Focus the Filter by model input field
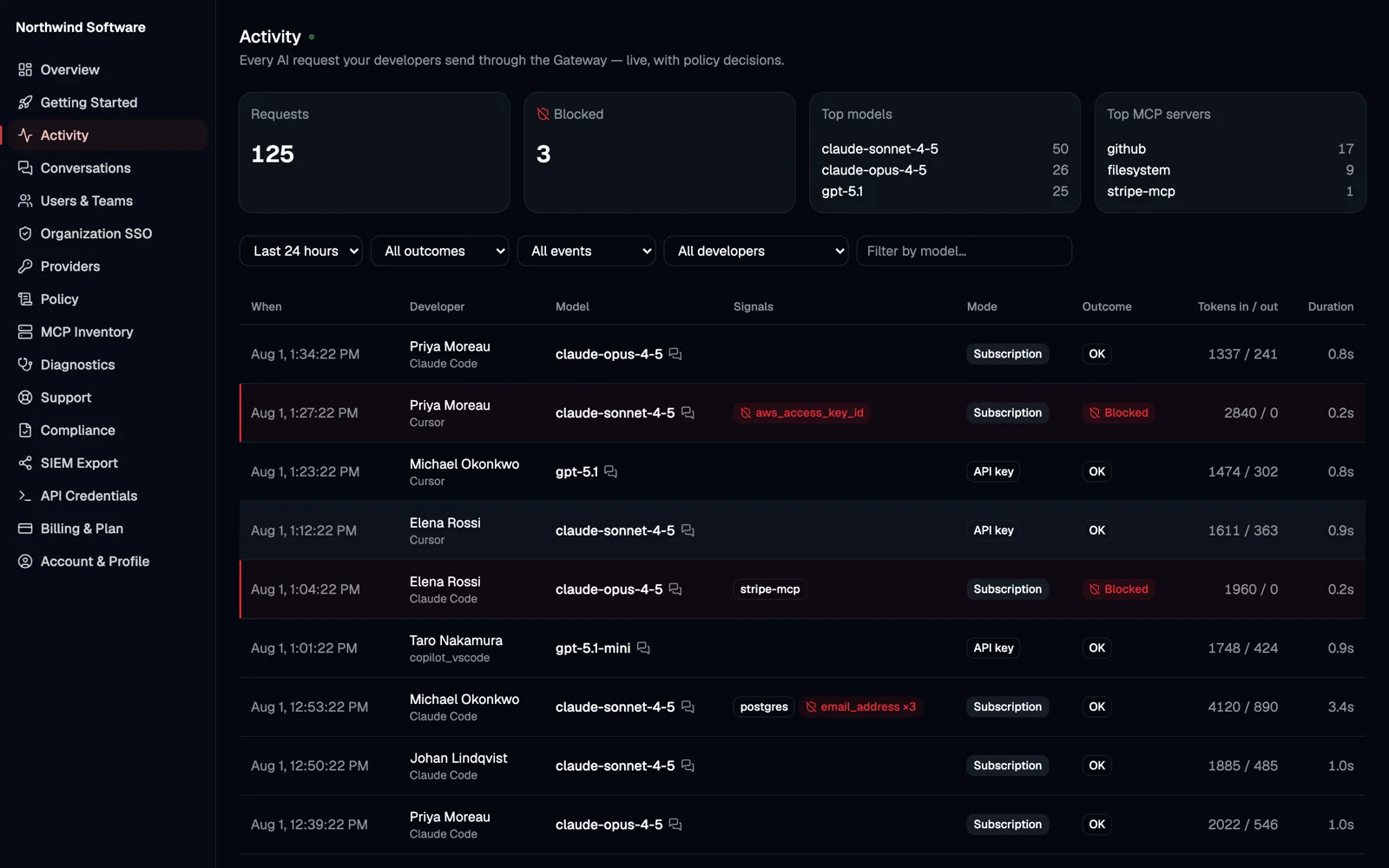The height and width of the screenshot is (868, 1389). coord(964,251)
